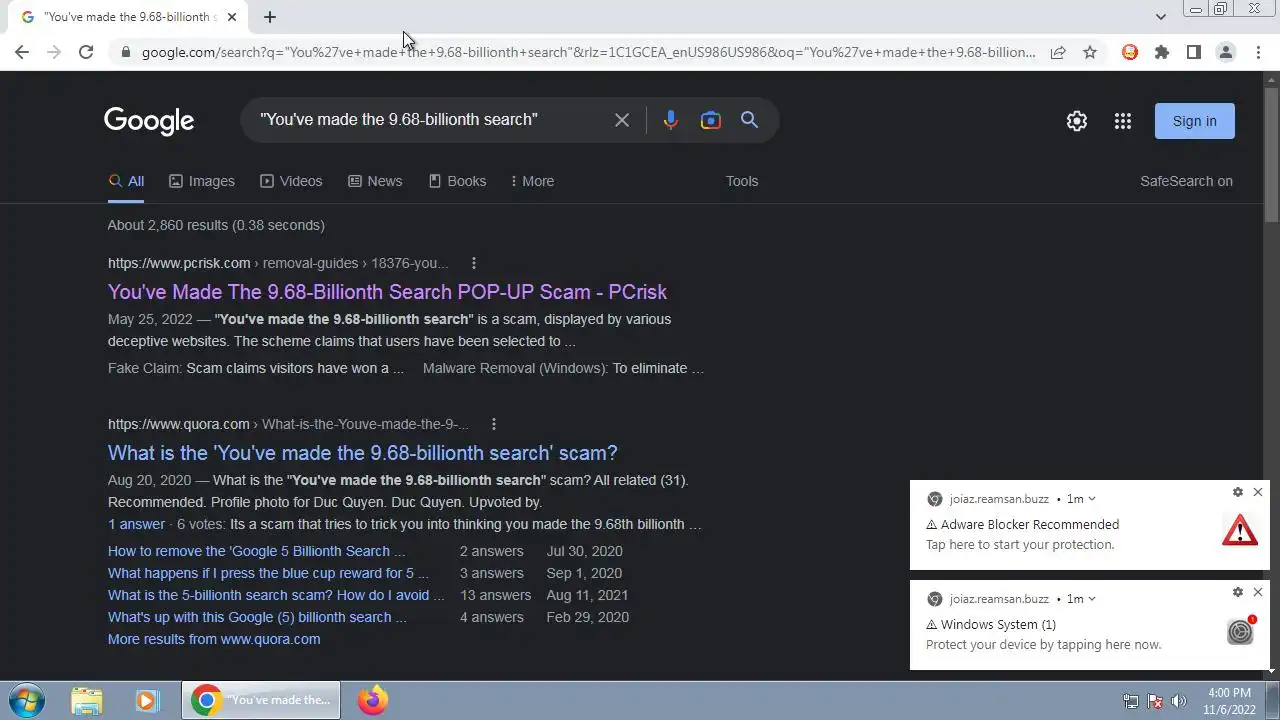
Task: Reload the current page
Action: [x=86, y=52]
